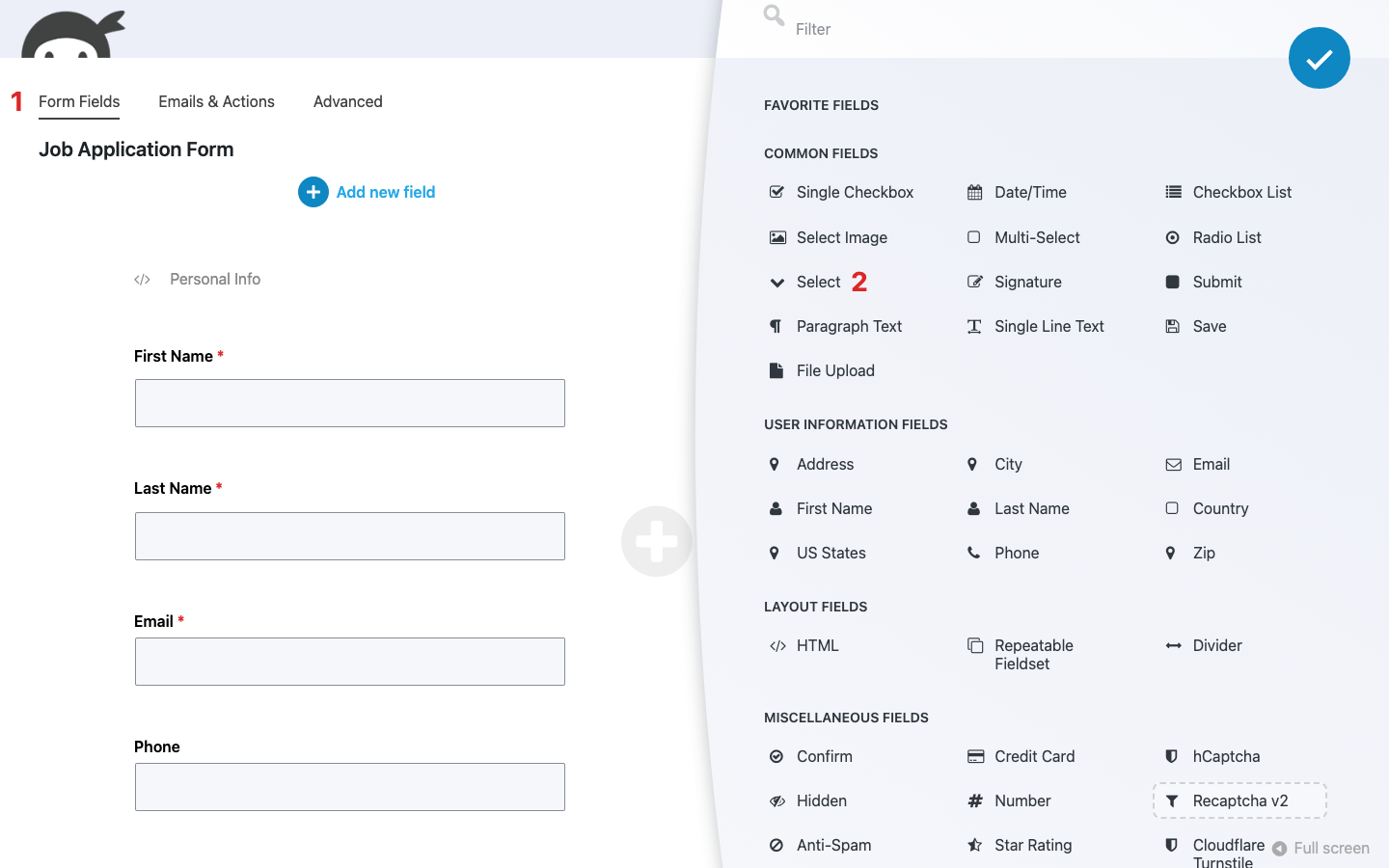Click the gray plus circle button
Screen dimensions: 1389x868
657,541
